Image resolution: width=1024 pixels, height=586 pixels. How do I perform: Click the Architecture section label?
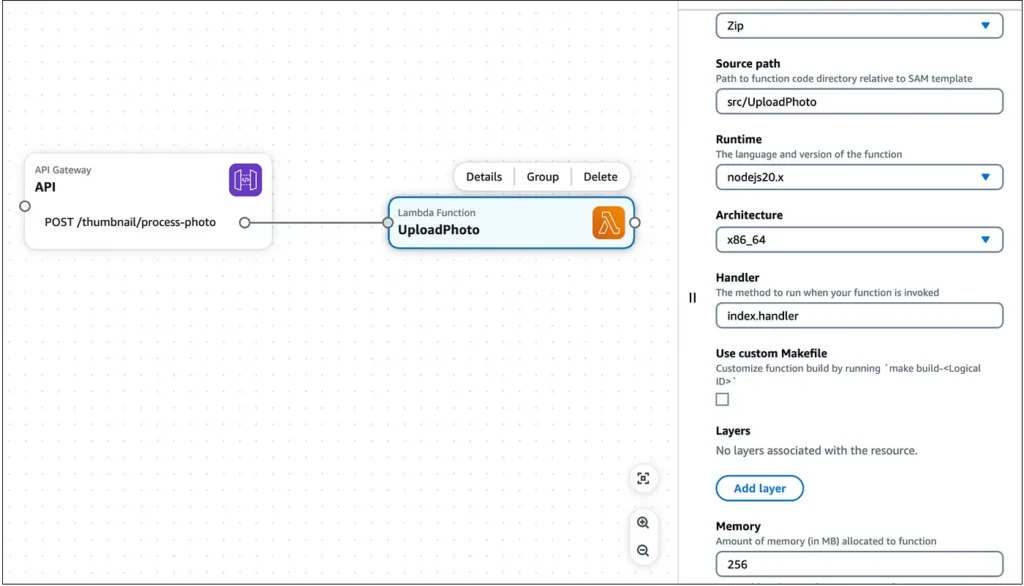click(x=749, y=215)
